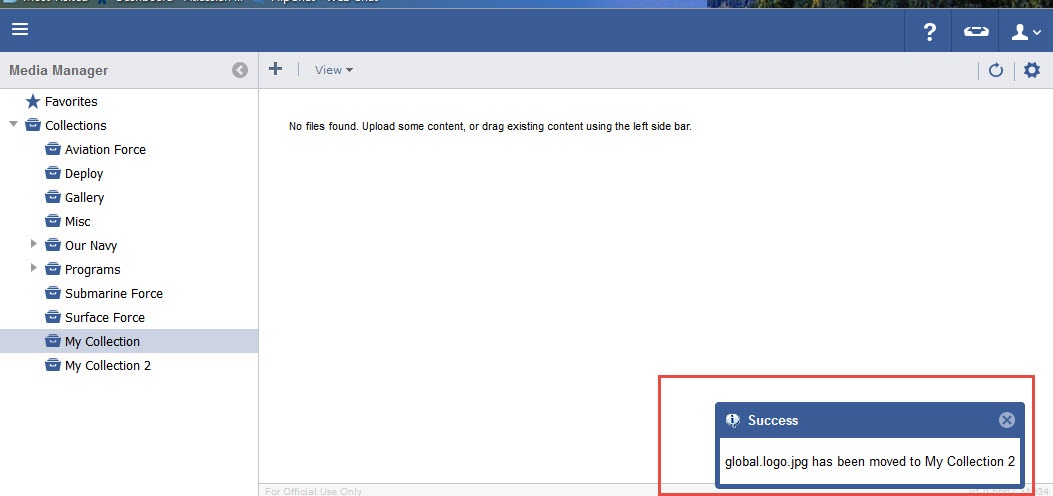Viewport: 1053px width, 496px height.
Task: Expand the Our Navy folder
Action: 34,244
